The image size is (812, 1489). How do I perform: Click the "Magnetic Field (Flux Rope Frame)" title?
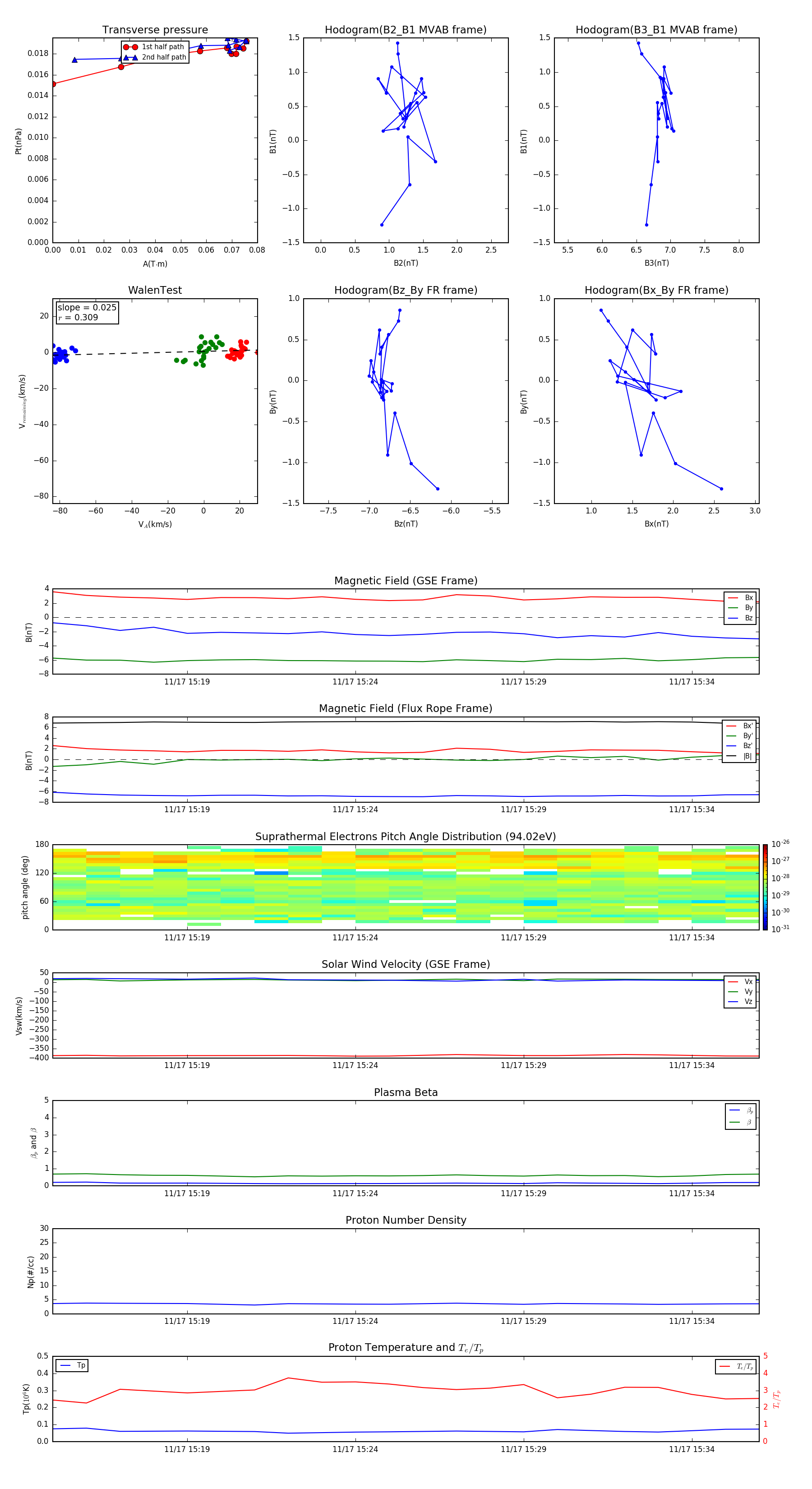pos(406,709)
